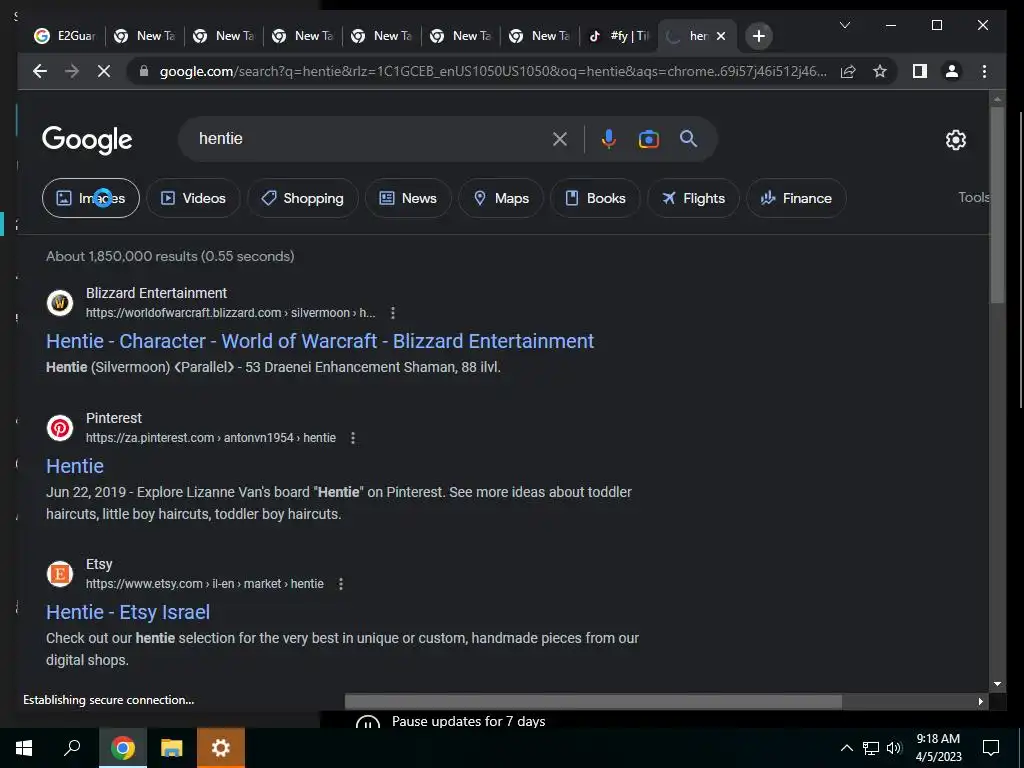Open options for the Pinterest result
The width and height of the screenshot is (1024, 768).
point(353,438)
